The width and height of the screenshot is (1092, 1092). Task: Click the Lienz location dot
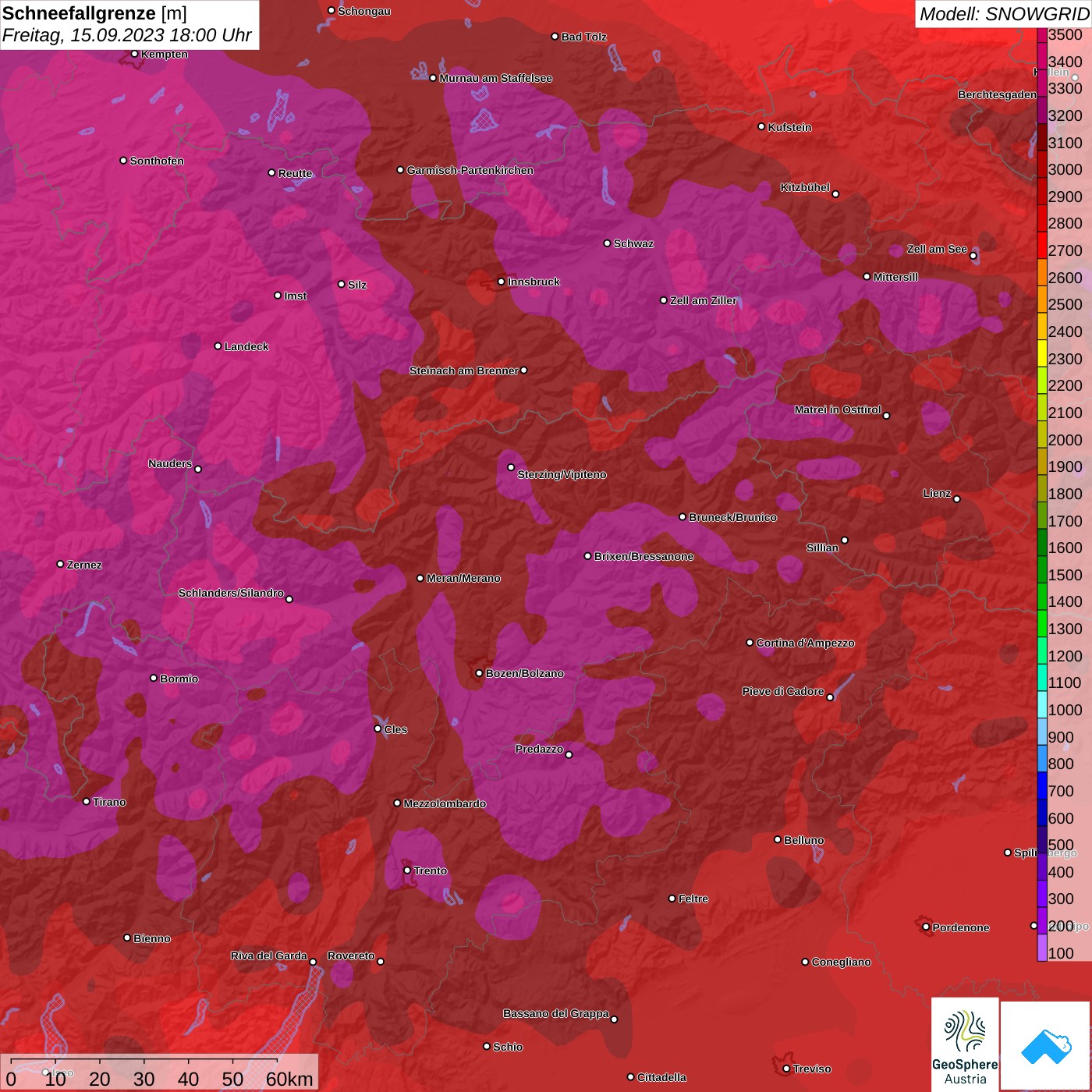point(957,499)
